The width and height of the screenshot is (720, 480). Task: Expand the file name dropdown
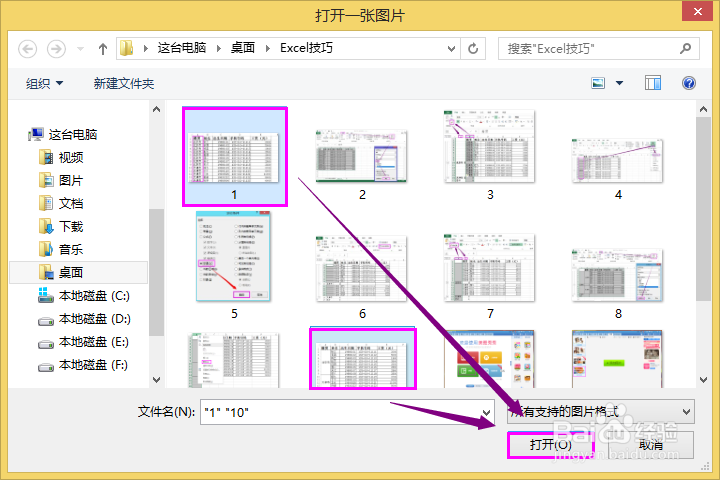coord(487,412)
